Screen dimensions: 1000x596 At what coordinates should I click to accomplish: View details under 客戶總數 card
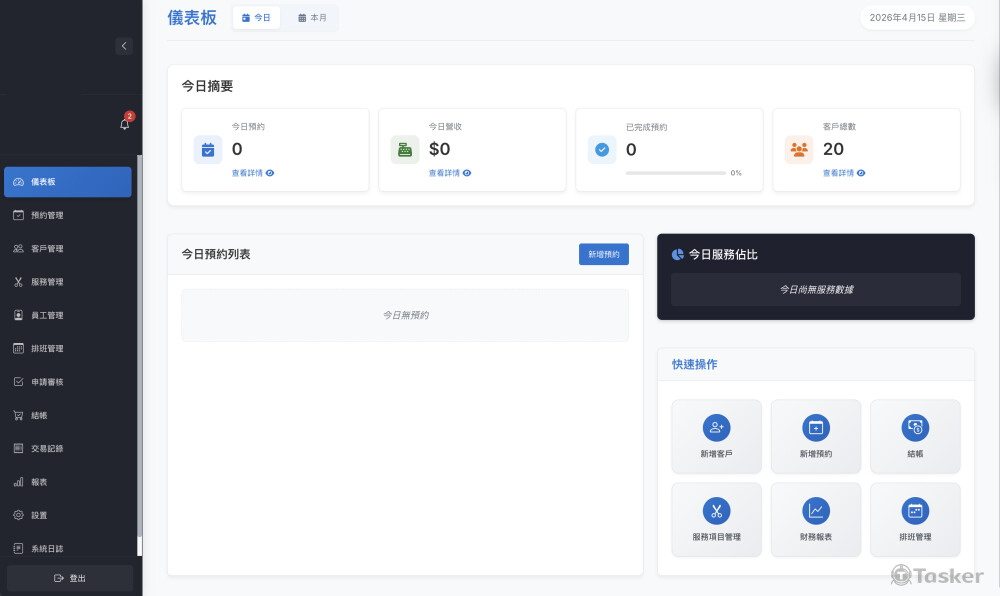coord(844,173)
